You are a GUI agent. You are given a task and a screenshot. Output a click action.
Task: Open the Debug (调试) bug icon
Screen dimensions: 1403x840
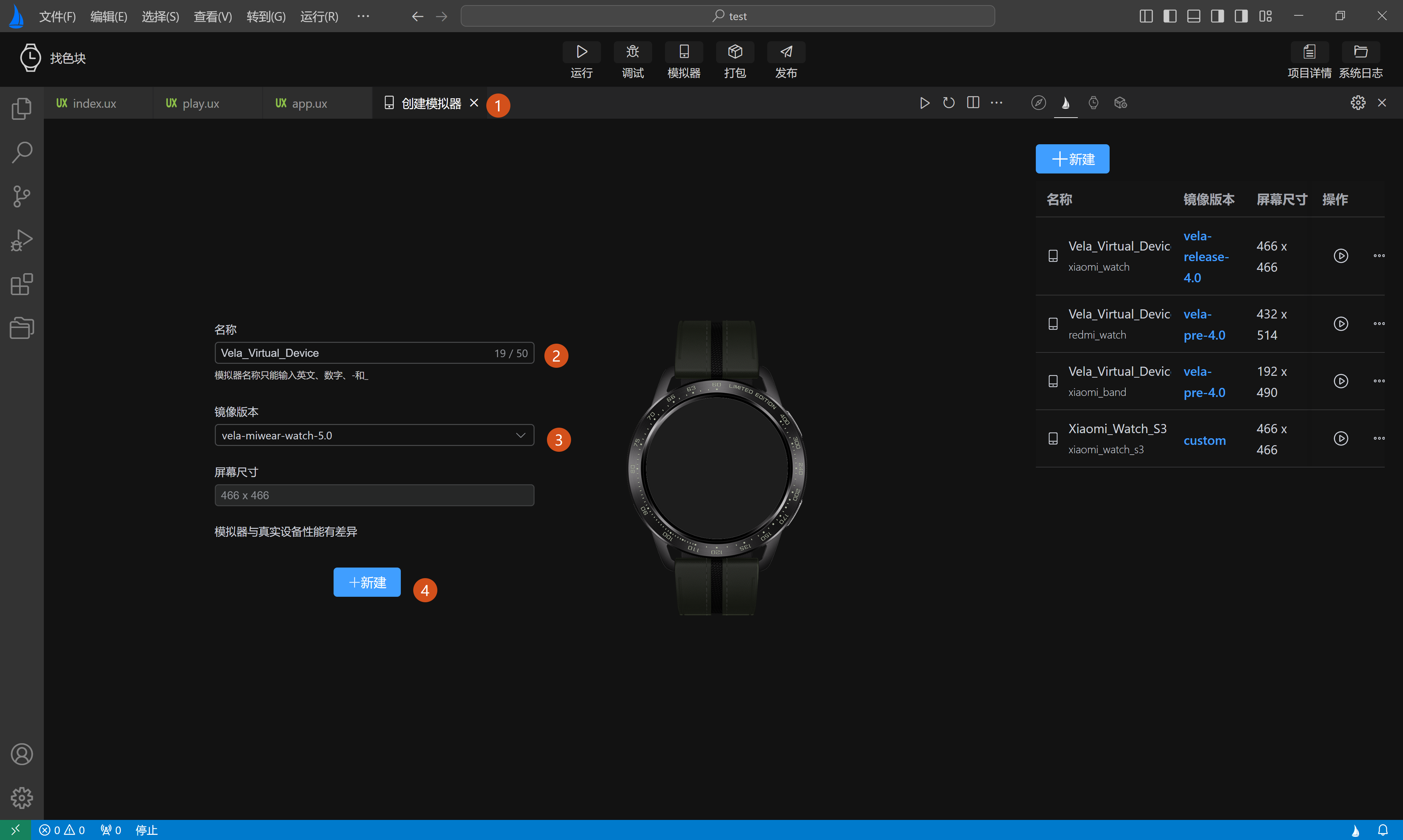coord(632,52)
